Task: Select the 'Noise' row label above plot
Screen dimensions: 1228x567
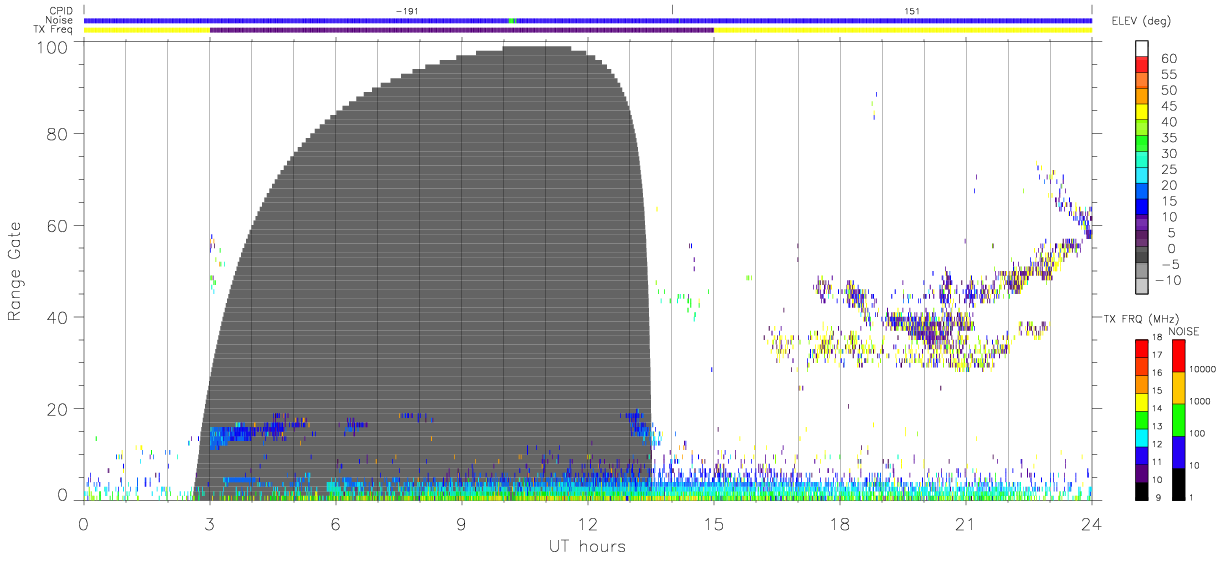Action: coord(60,20)
